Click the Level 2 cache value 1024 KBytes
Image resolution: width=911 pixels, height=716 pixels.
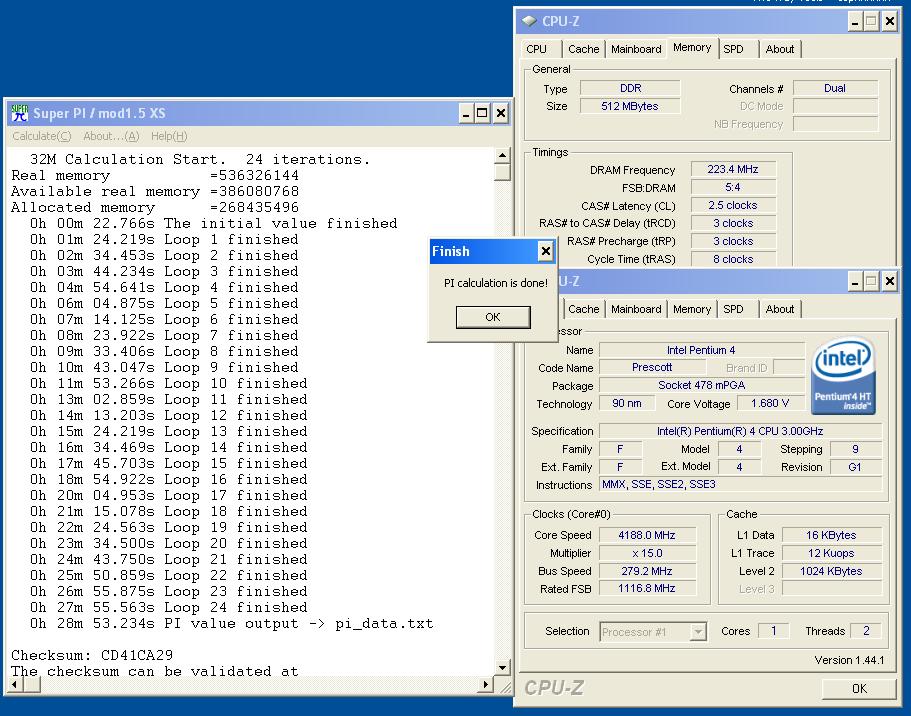831,571
